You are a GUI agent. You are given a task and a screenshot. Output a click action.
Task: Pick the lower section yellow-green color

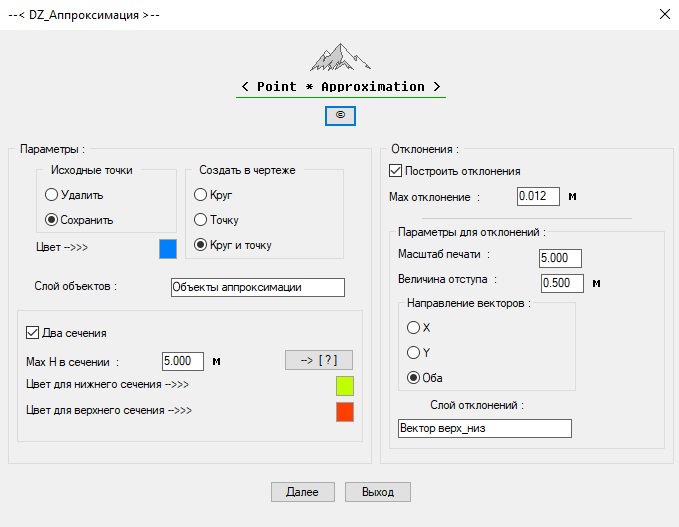345,386
